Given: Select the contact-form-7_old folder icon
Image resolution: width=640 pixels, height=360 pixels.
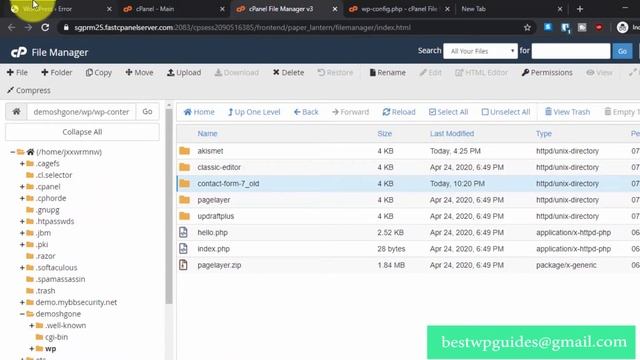Looking at the screenshot, I should [x=184, y=183].
